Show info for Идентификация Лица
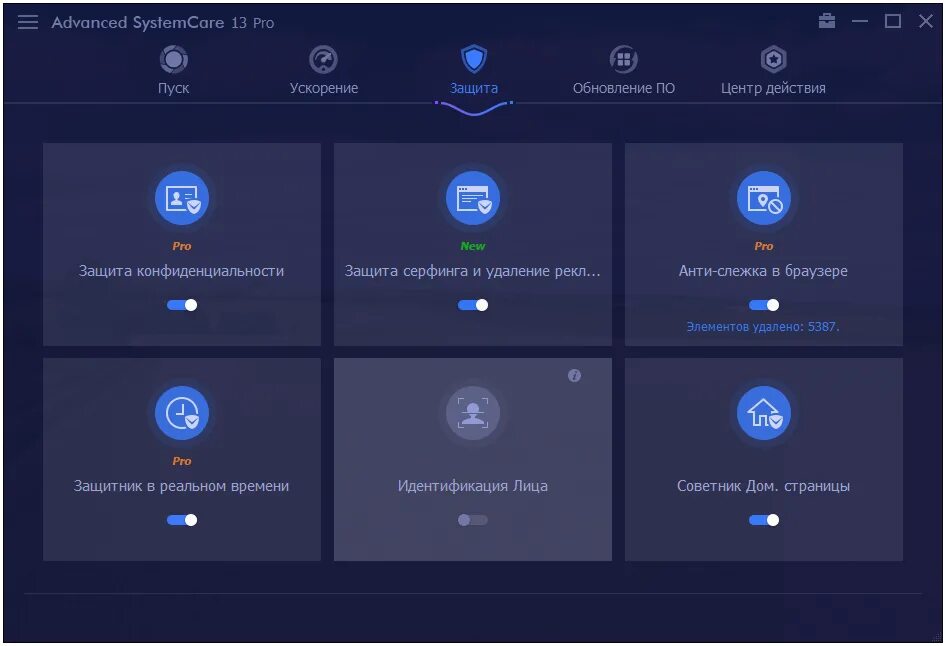946x646 pixels. click(574, 376)
